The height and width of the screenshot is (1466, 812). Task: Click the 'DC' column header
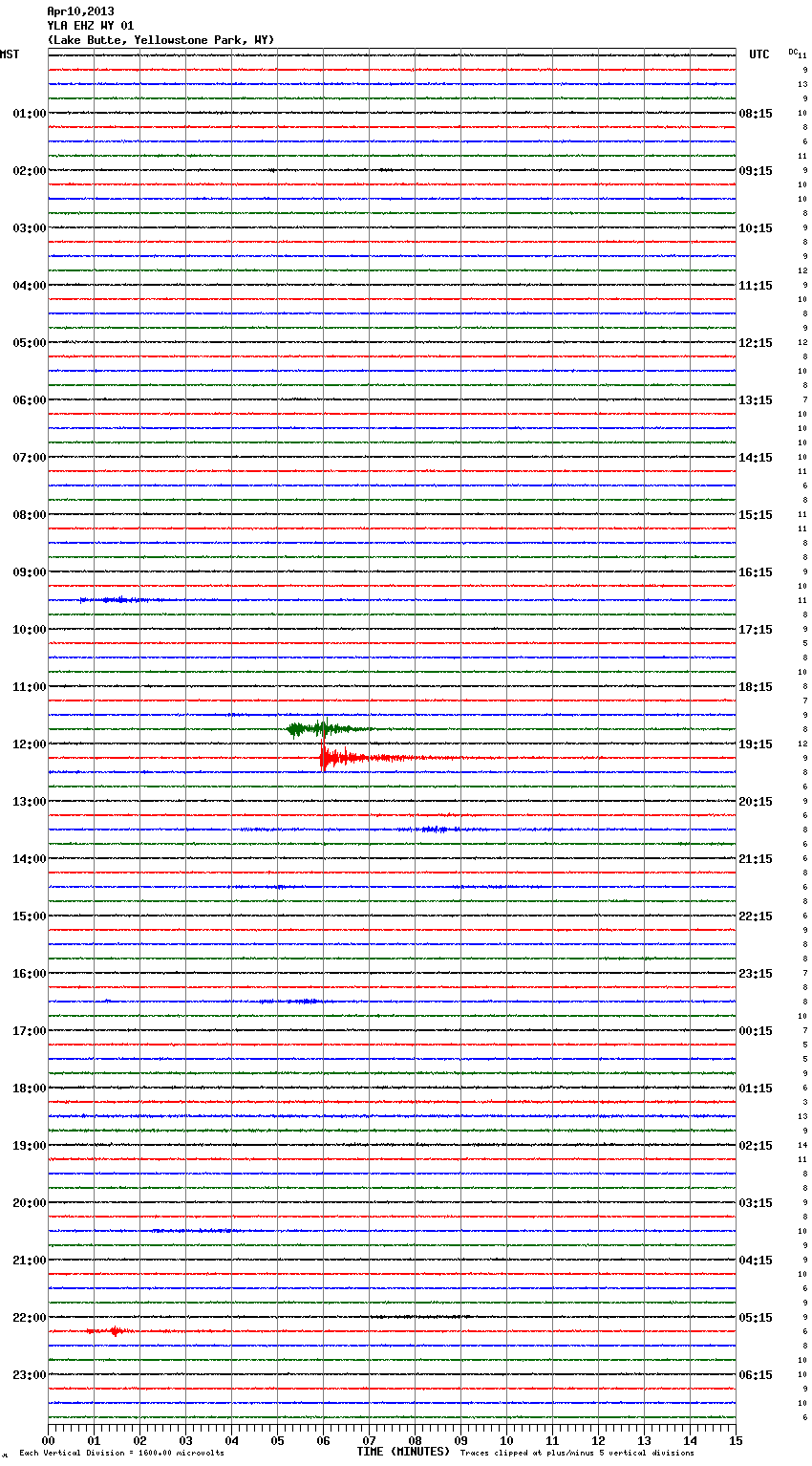[x=793, y=52]
